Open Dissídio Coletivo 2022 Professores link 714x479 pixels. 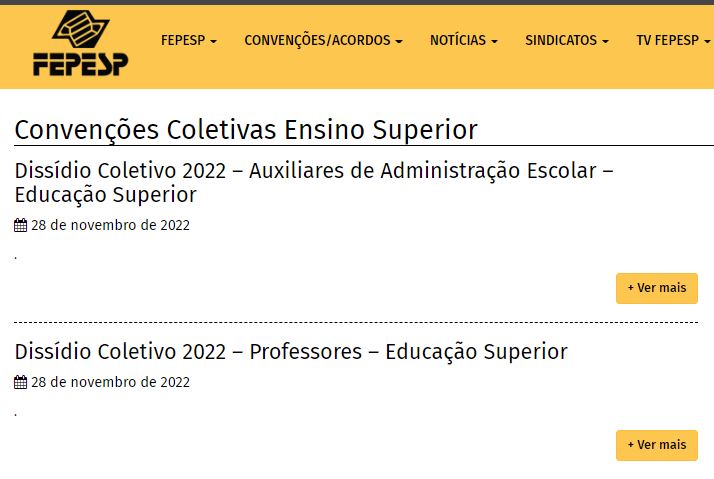click(x=290, y=352)
